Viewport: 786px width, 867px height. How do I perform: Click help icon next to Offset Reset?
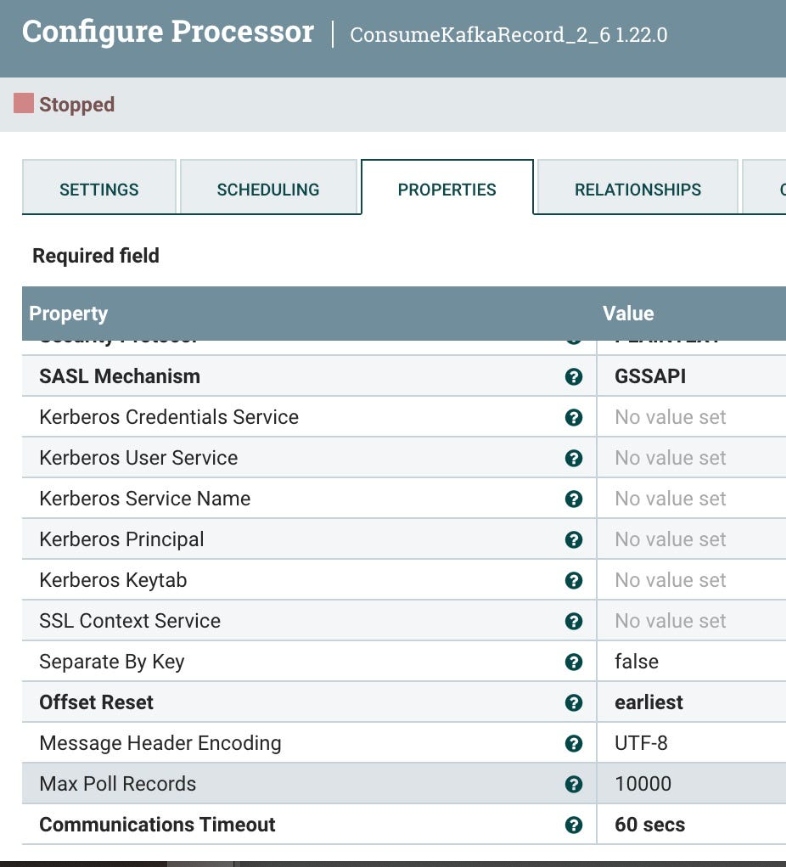coord(571,702)
